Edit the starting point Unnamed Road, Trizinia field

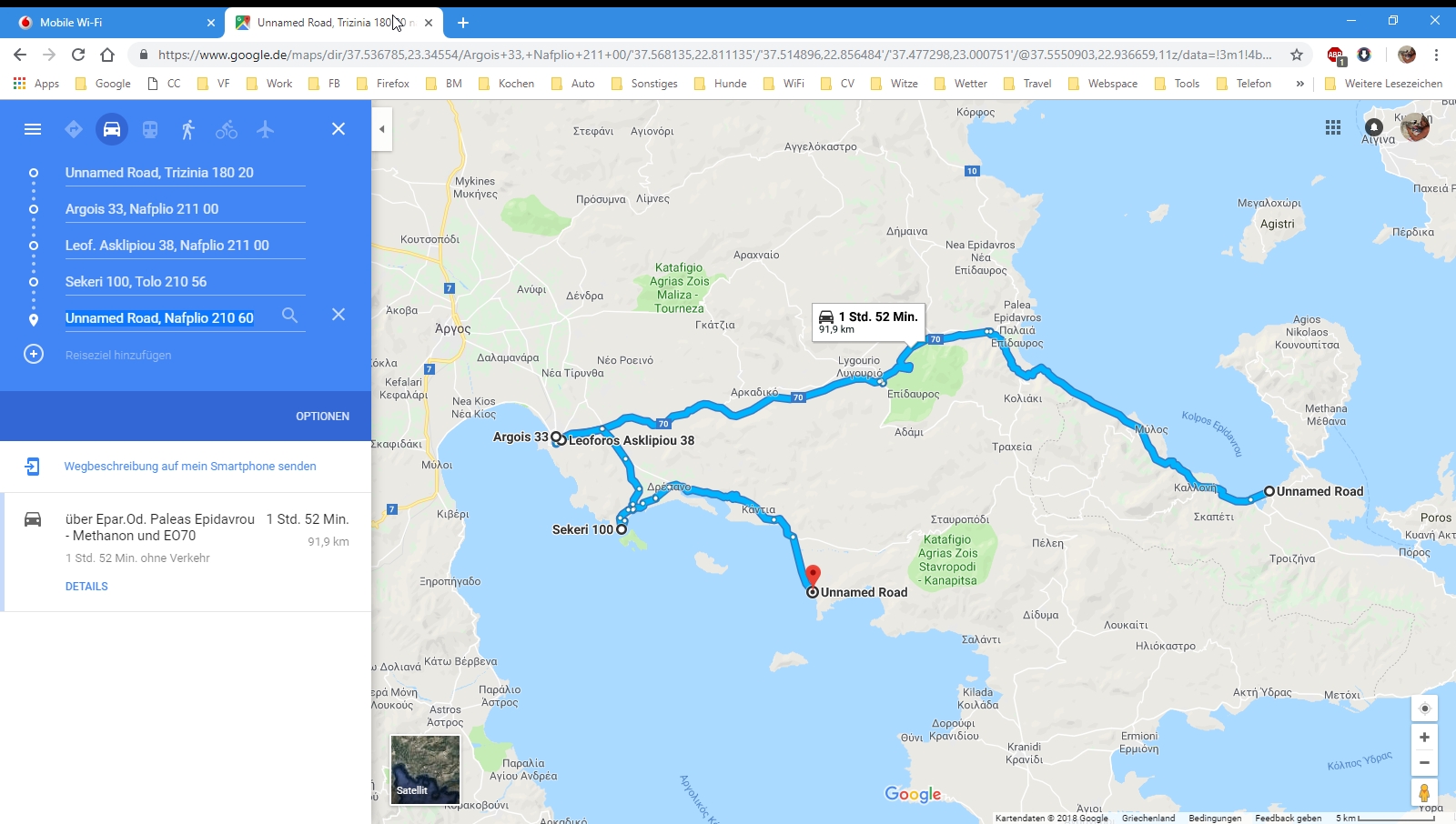(185, 172)
